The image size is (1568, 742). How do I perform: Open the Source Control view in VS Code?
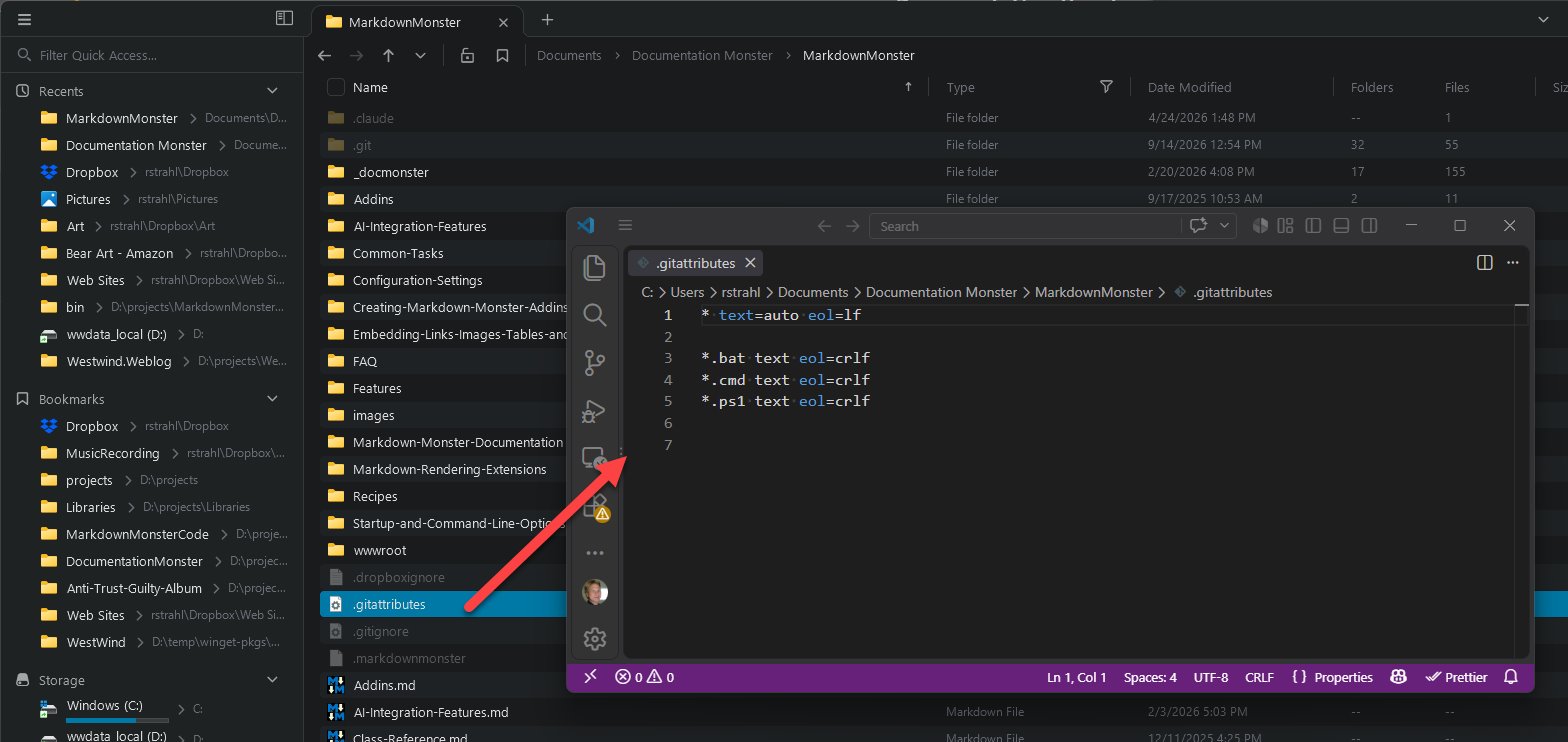point(594,364)
